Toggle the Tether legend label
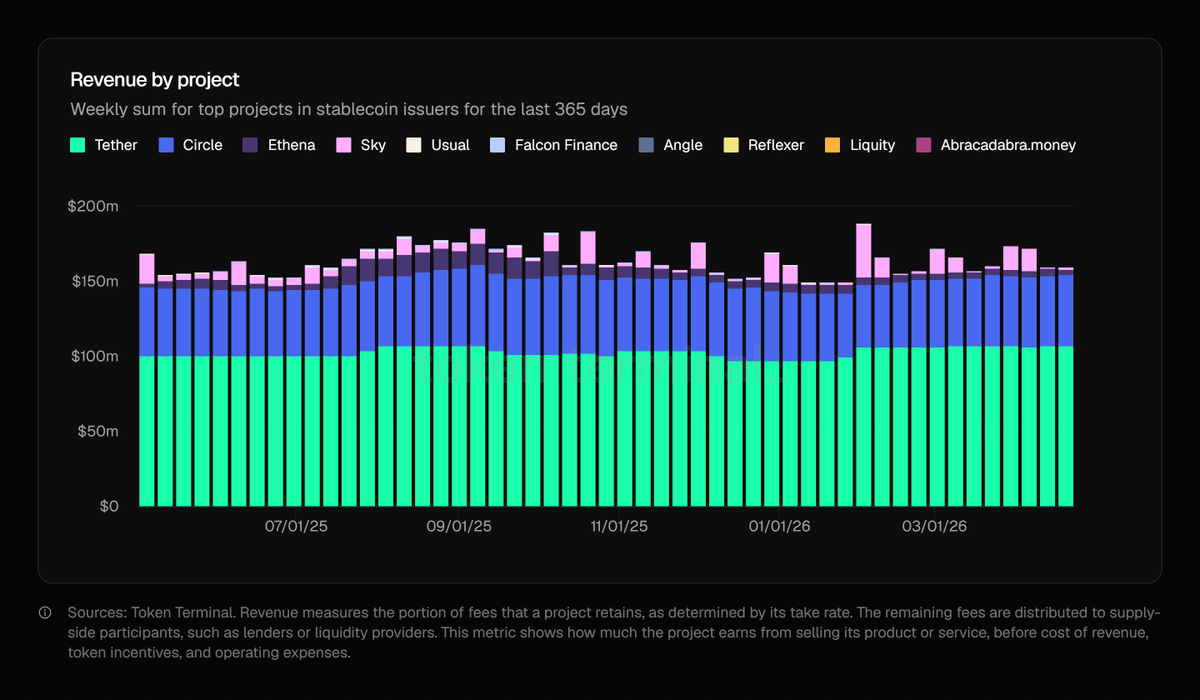 pyautogui.click(x=116, y=145)
